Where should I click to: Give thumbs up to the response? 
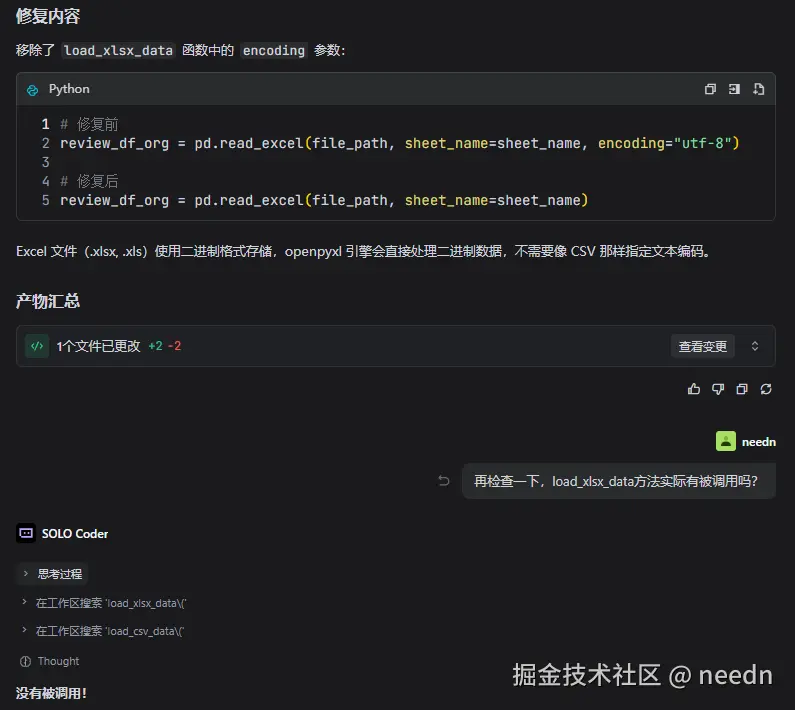(x=694, y=389)
